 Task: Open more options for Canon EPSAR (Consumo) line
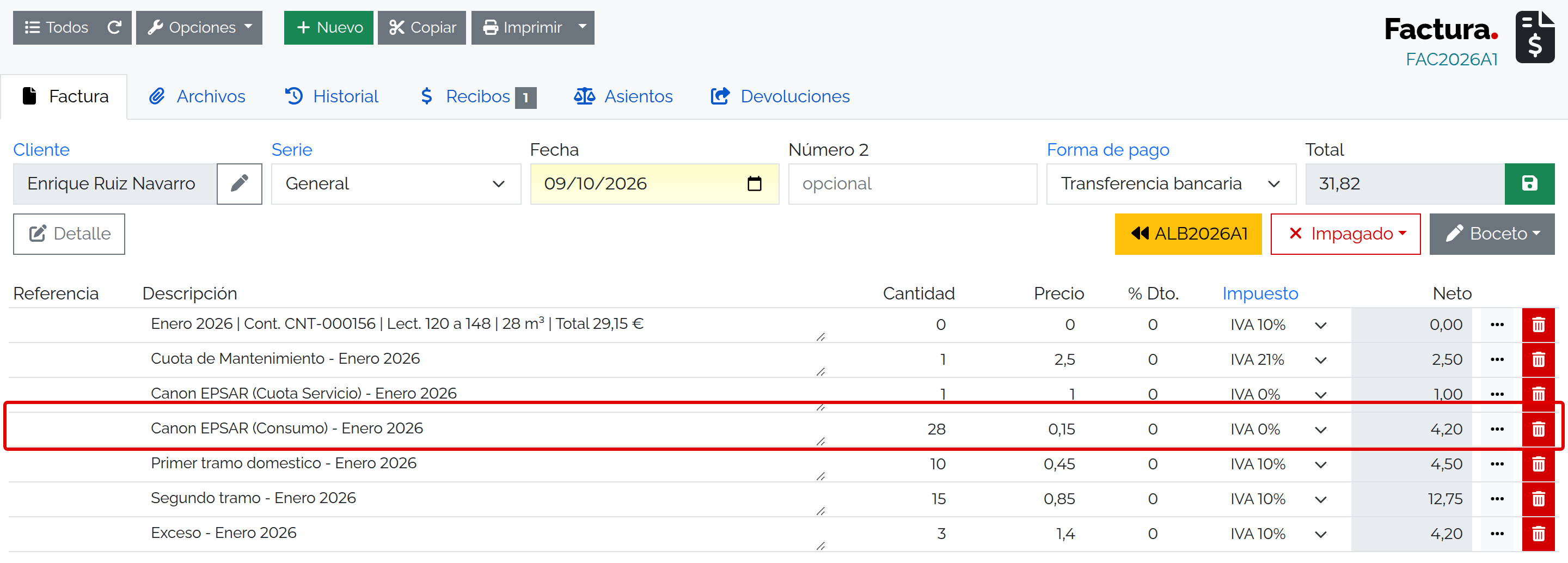click(1497, 429)
